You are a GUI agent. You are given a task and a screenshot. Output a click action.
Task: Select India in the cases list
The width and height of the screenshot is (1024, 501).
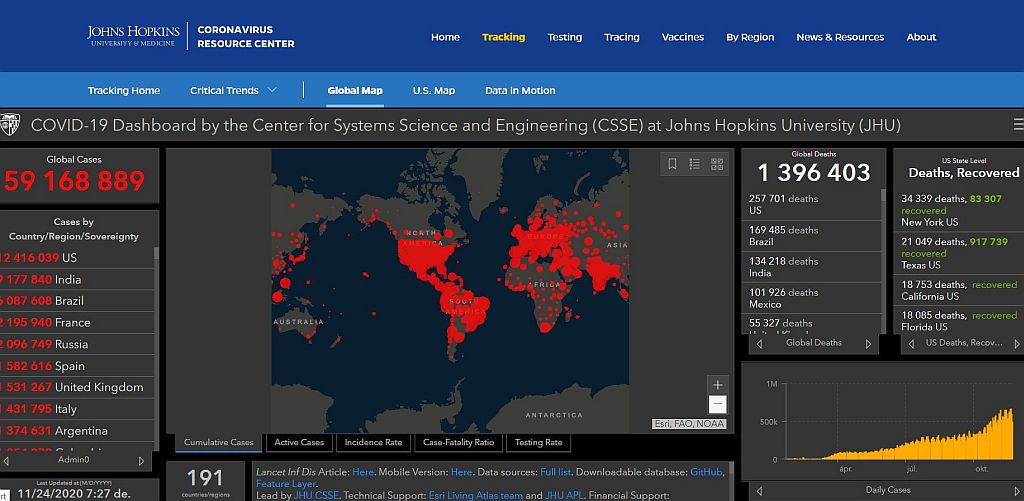coord(78,280)
